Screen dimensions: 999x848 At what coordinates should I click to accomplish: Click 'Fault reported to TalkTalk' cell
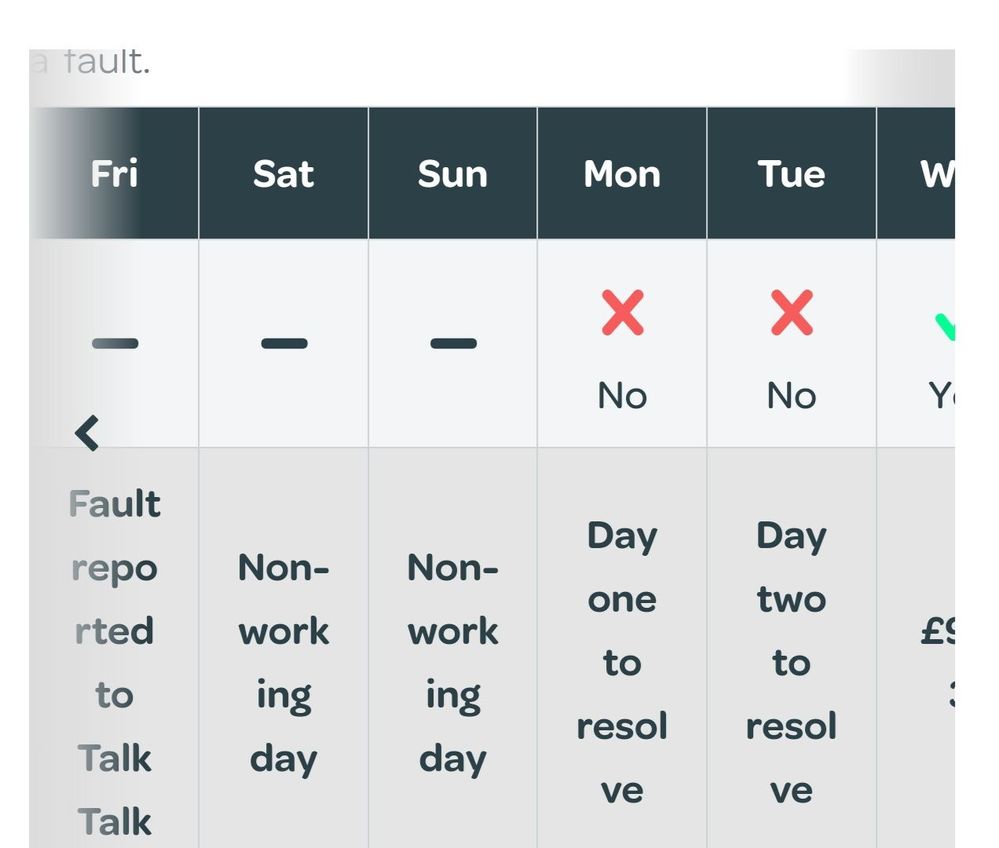point(114,648)
